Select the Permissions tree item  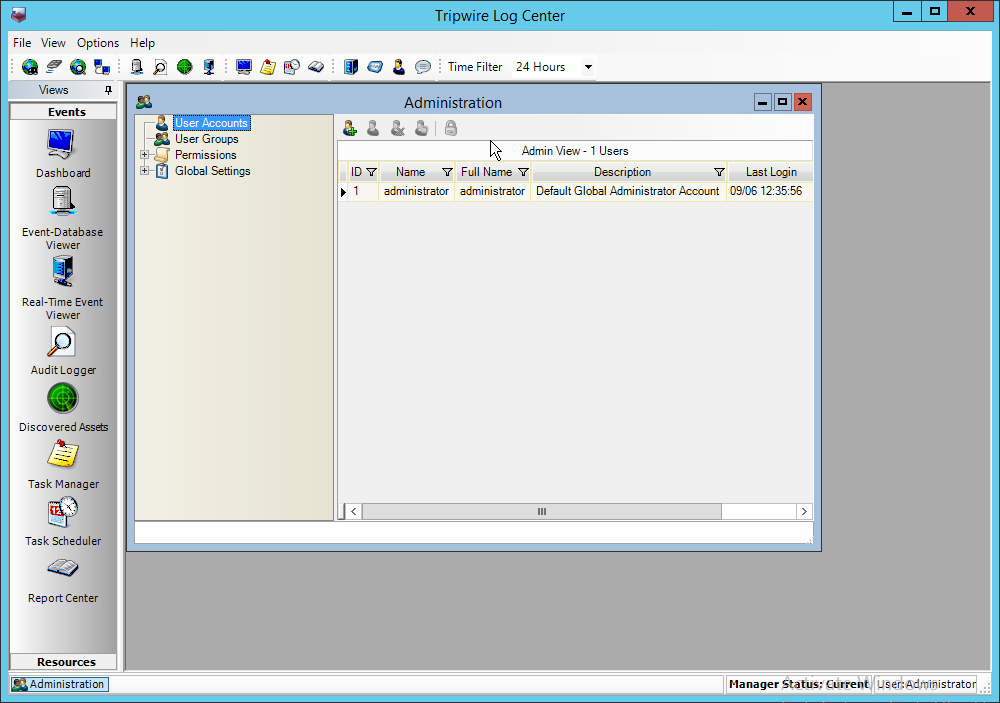tap(205, 155)
